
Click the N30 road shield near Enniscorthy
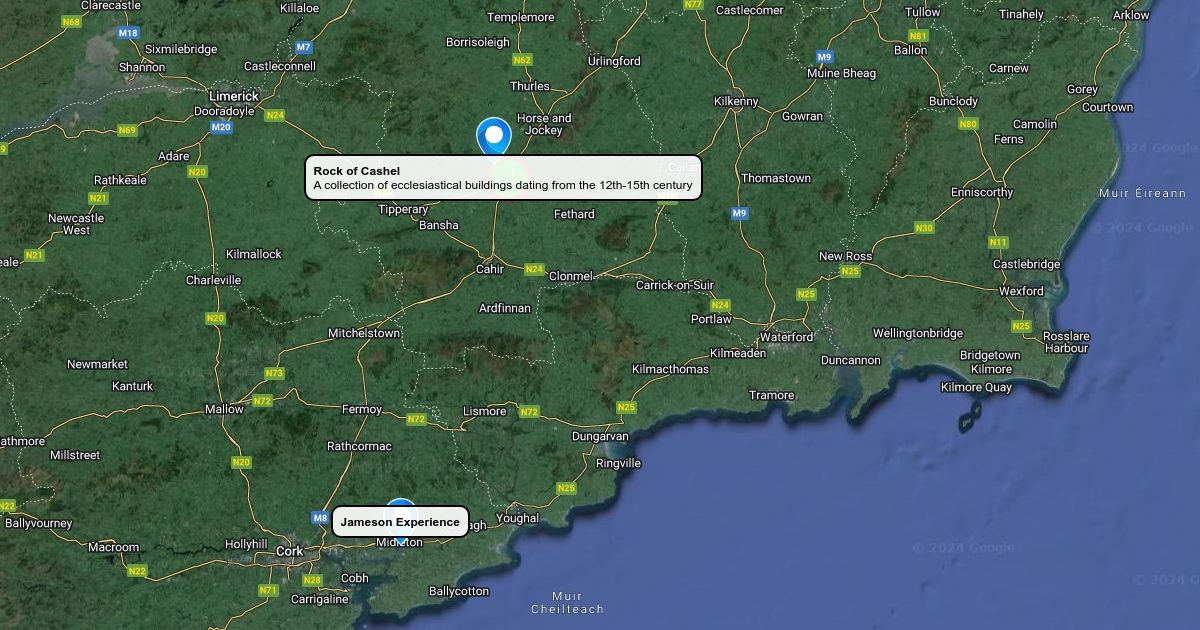924,228
